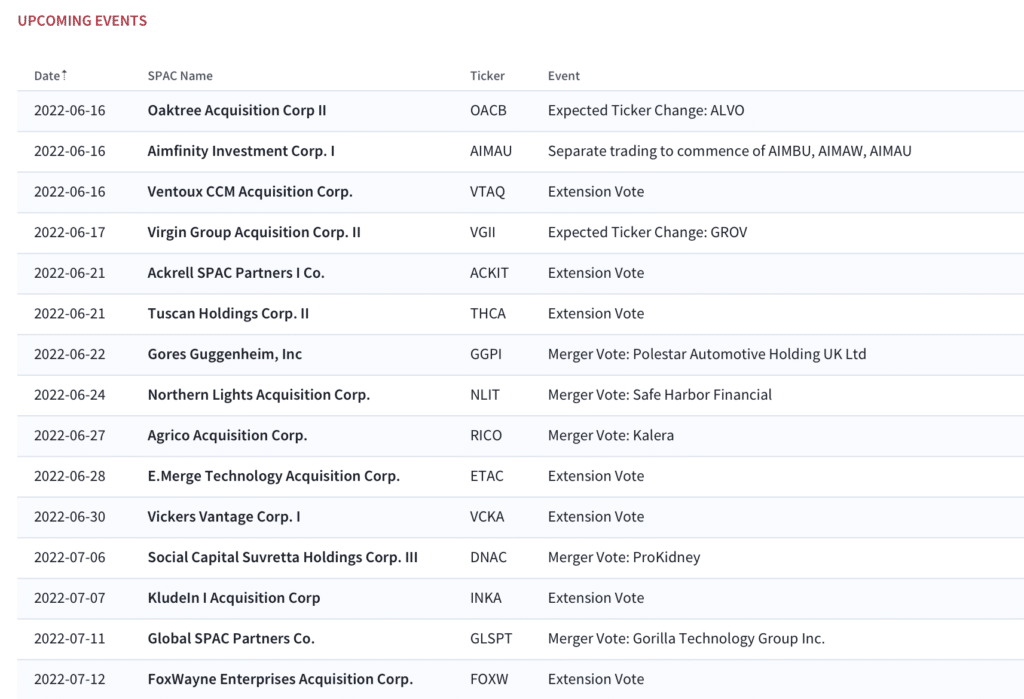
Task: Click Merger Vote: Kalera event
Action: [x=611, y=435]
